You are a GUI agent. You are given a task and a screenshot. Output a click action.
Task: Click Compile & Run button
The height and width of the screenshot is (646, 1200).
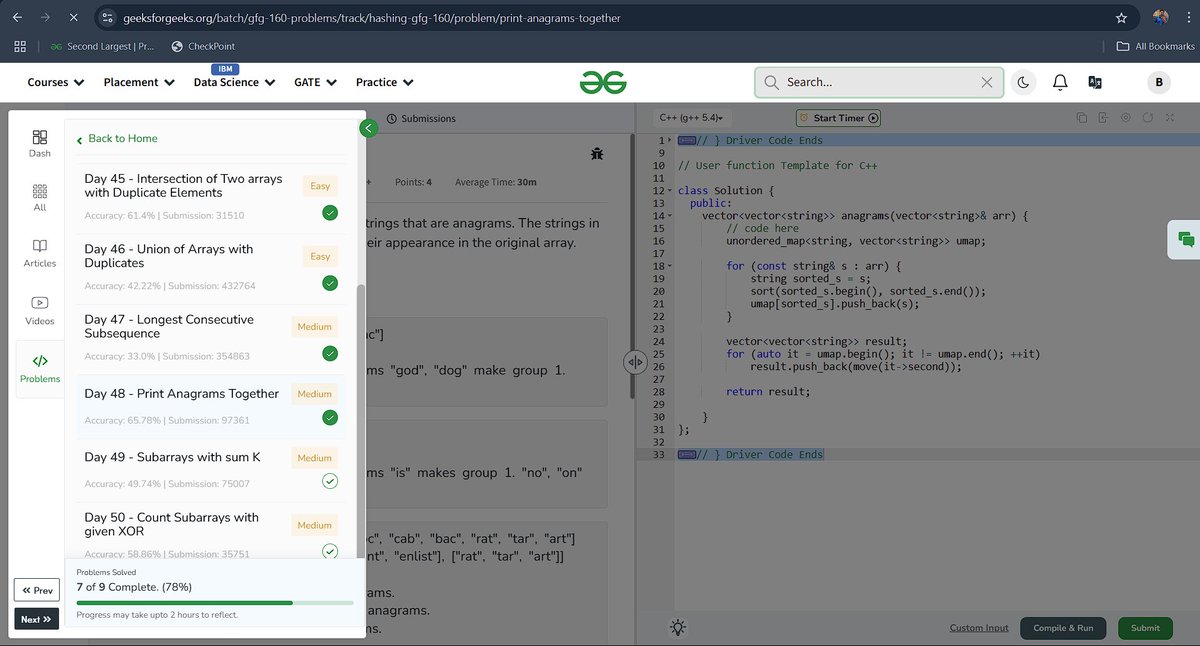coord(1063,628)
